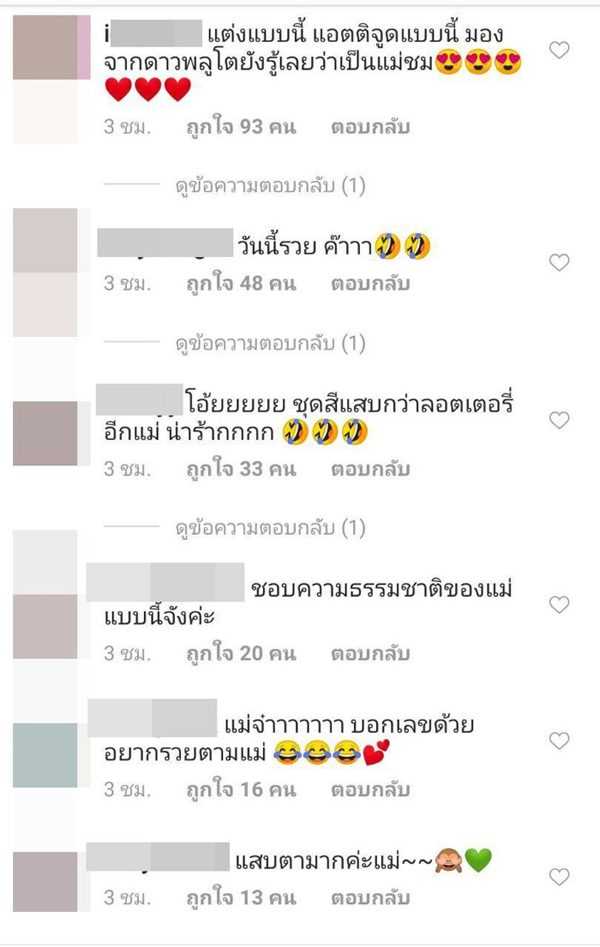Tap heart icon beside วันนี้รวย comment
This screenshot has width=600, height=947.
click(559, 263)
